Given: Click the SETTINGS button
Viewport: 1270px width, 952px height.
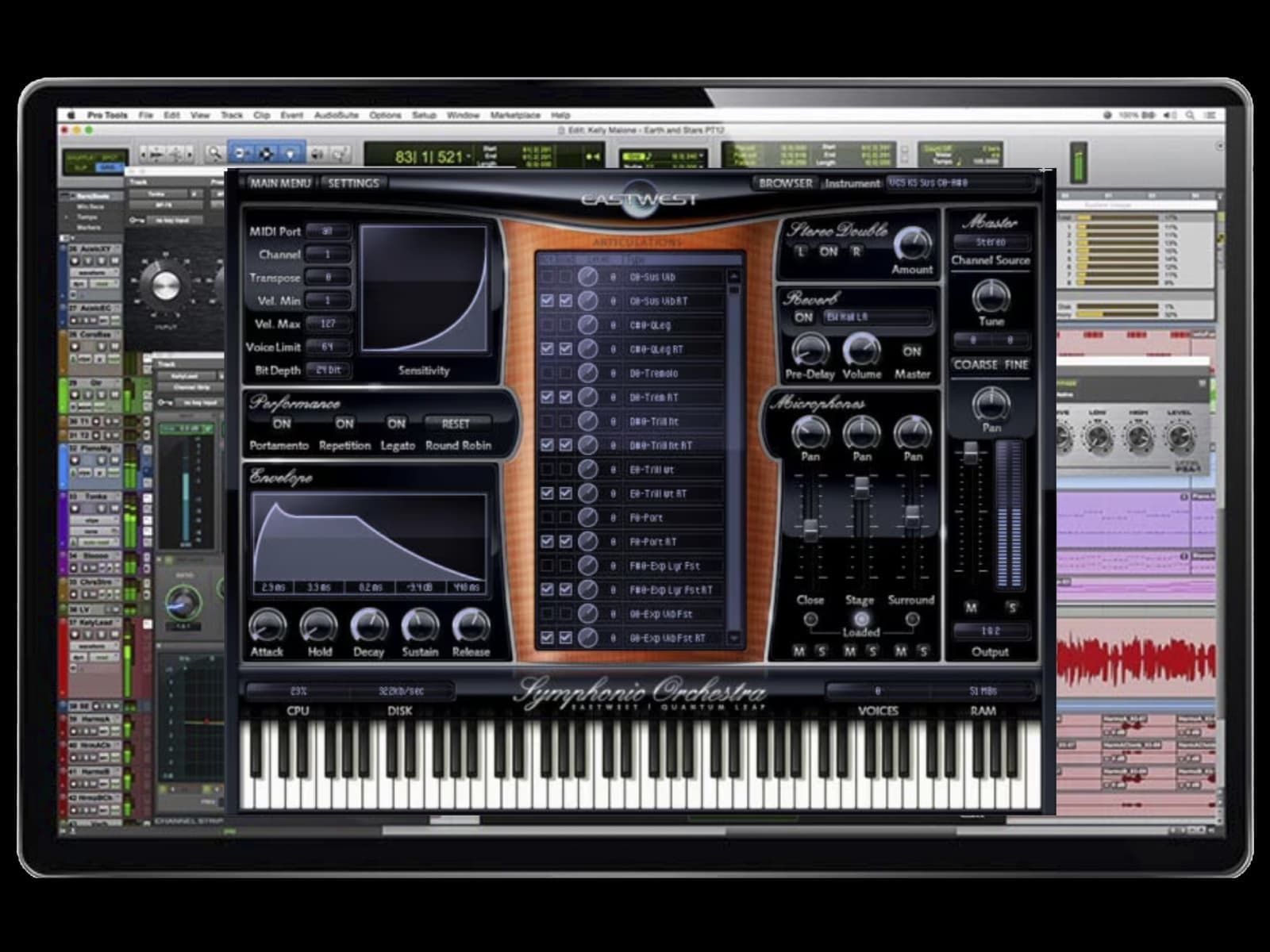Looking at the screenshot, I should [x=353, y=183].
